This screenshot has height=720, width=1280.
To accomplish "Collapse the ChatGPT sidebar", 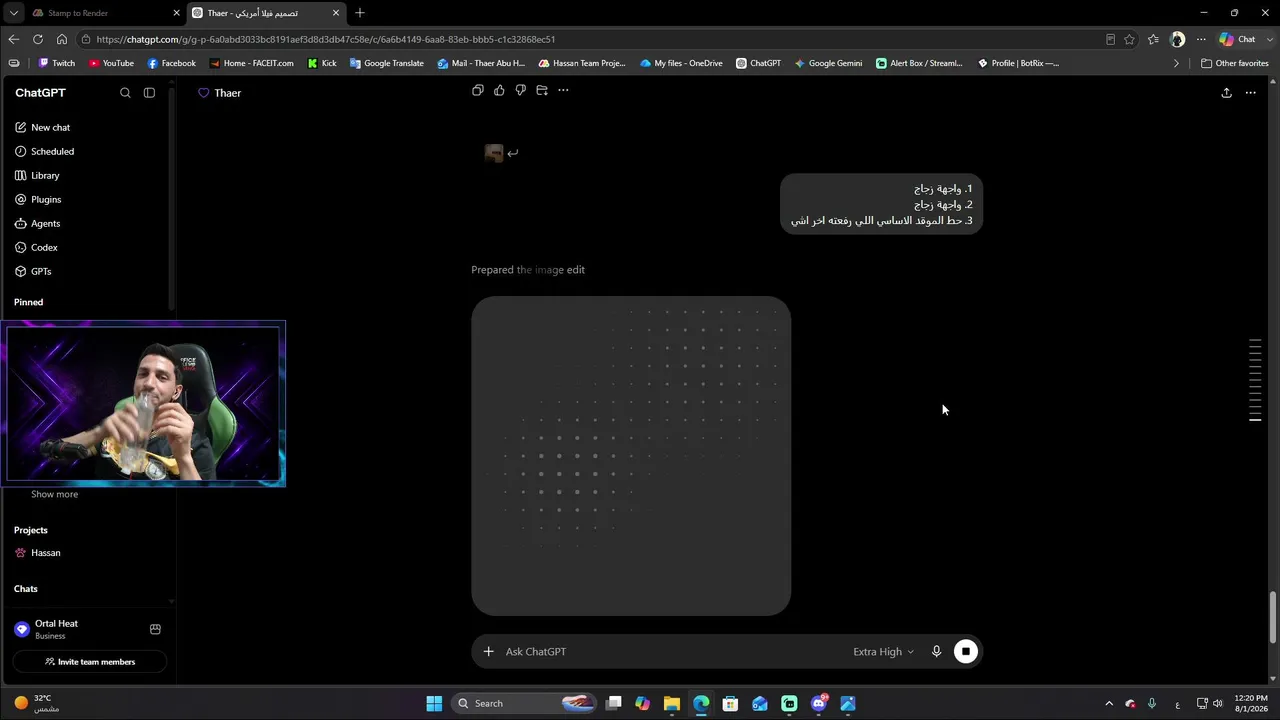I will coord(149,93).
